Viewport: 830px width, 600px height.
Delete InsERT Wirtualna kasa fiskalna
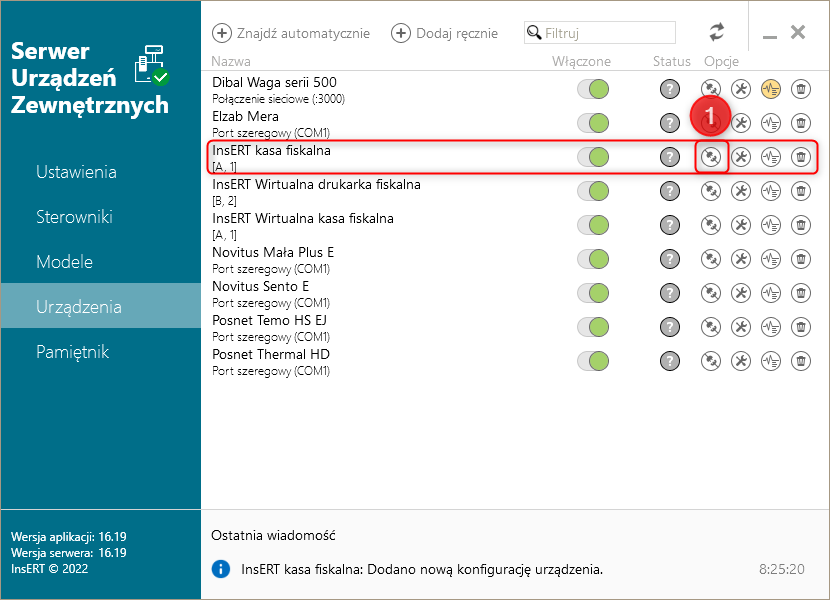[801, 225]
